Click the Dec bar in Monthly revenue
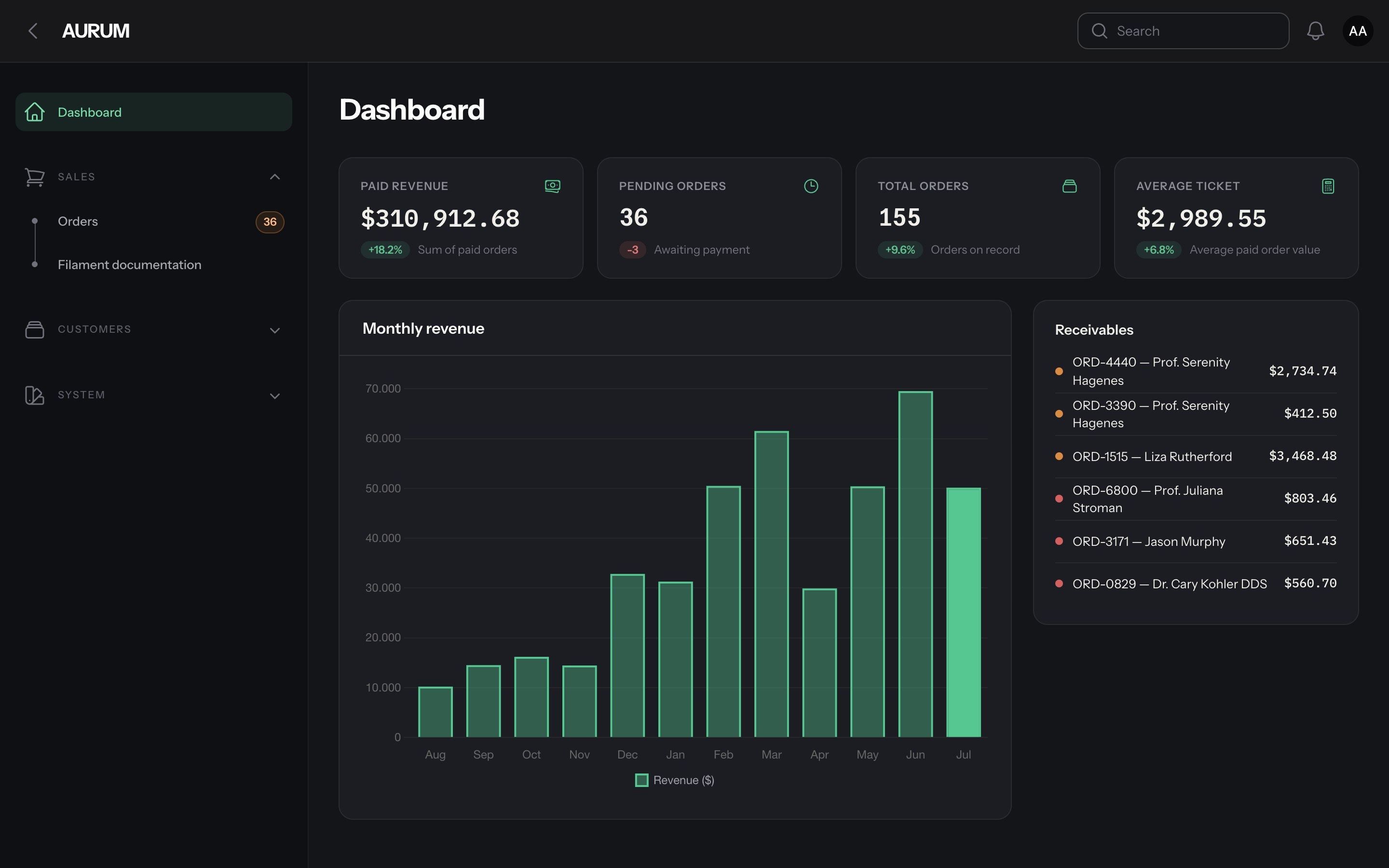 pyautogui.click(x=627, y=656)
